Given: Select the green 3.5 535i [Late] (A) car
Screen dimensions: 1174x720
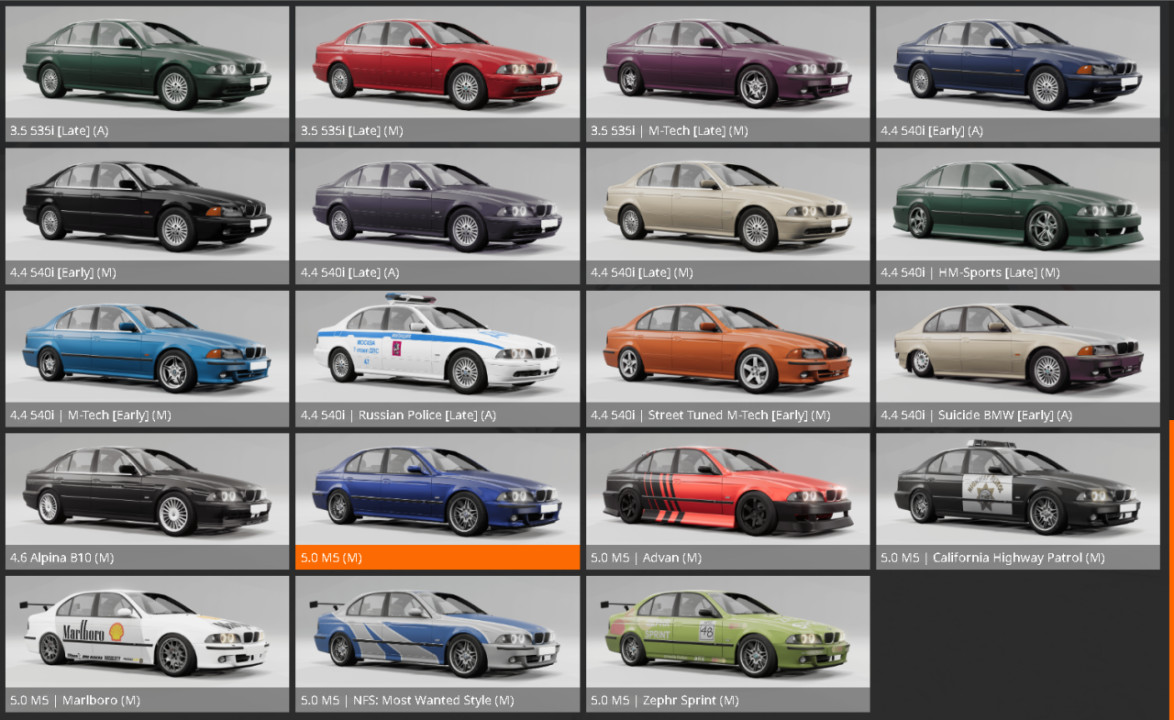Looking at the screenshot, I should click(147, 73).
